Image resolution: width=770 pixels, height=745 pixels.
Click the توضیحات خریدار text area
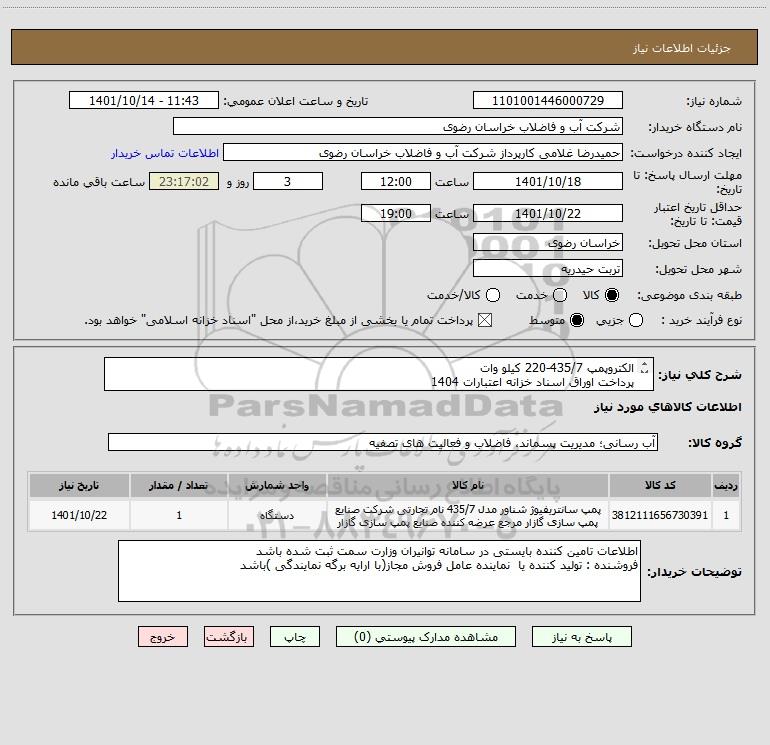tap(379, 571)
